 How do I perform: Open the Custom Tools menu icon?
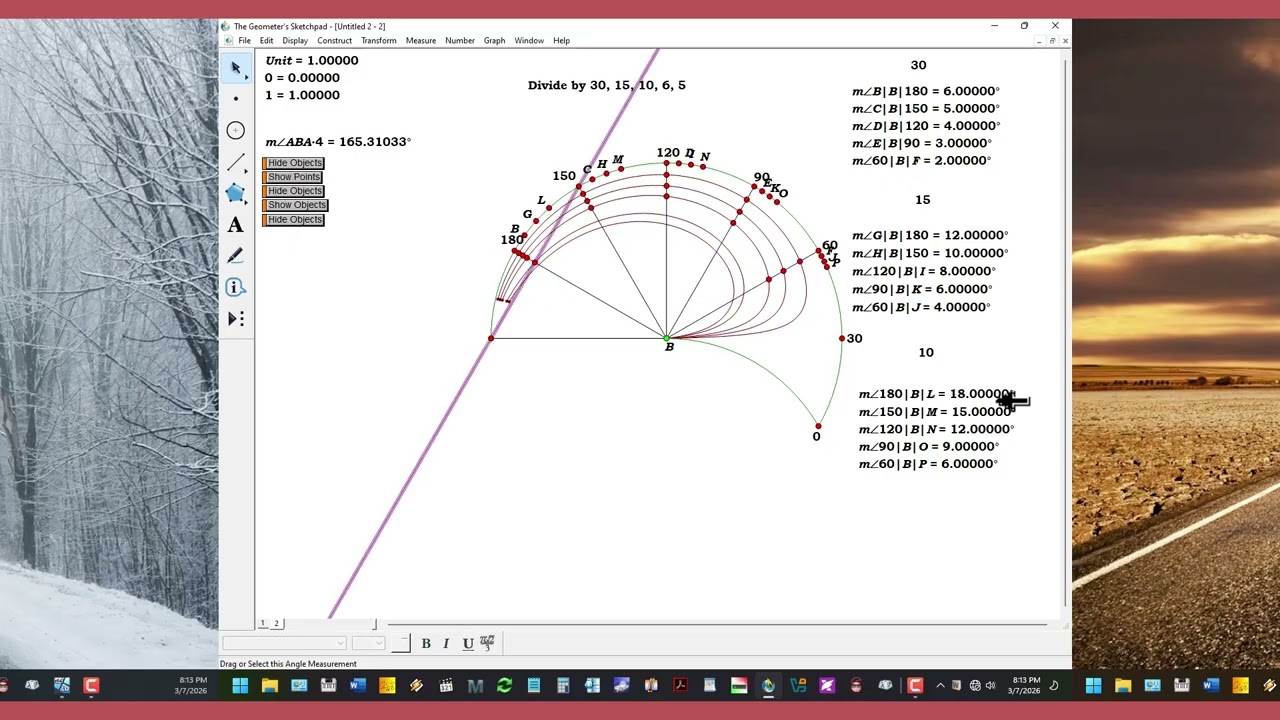pyautogui.click(x=236, y=318)
